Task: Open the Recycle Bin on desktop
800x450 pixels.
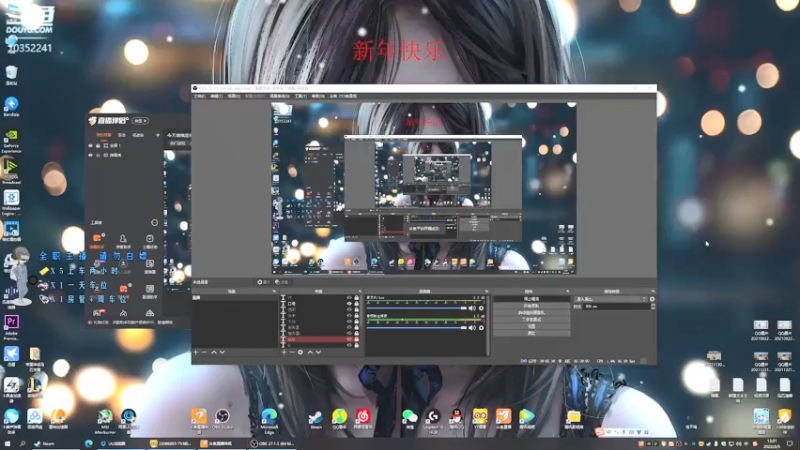Action: click(11, 75)
